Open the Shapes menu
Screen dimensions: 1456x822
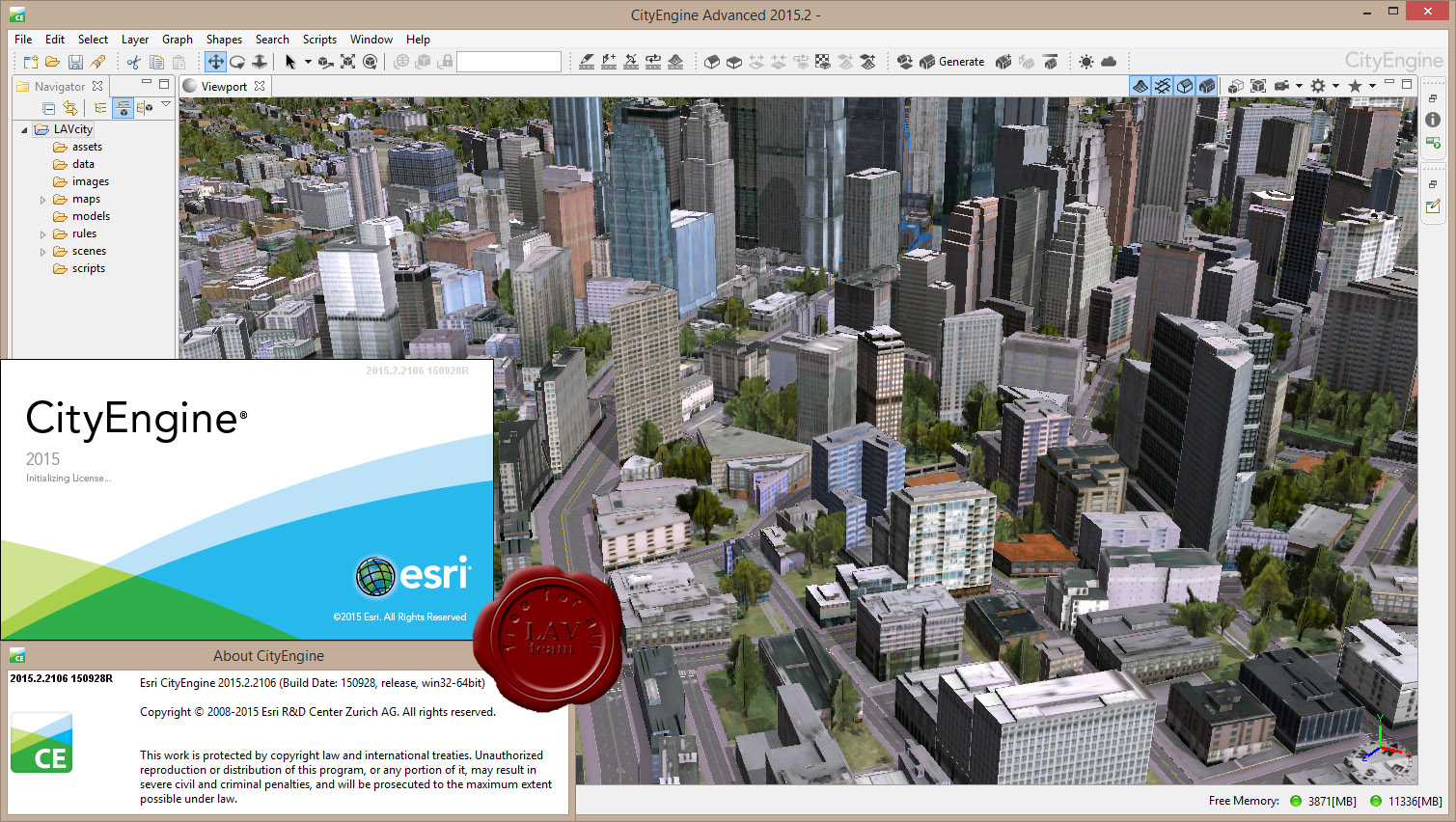click(224, 40)
